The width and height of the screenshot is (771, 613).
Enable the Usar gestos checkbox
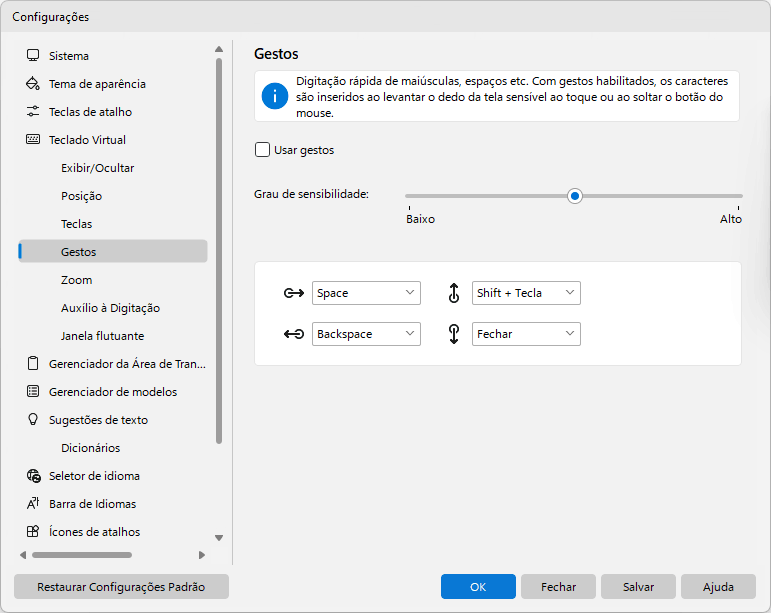(x=263, y=149)
